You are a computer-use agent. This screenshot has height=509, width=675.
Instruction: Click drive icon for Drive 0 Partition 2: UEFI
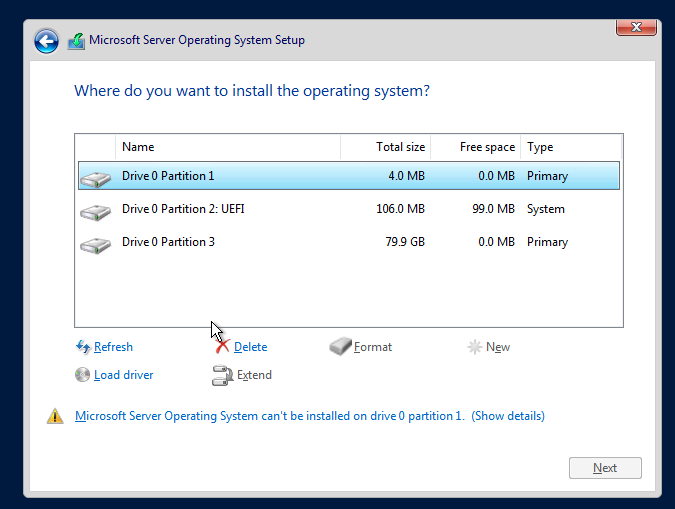point(95,211)
